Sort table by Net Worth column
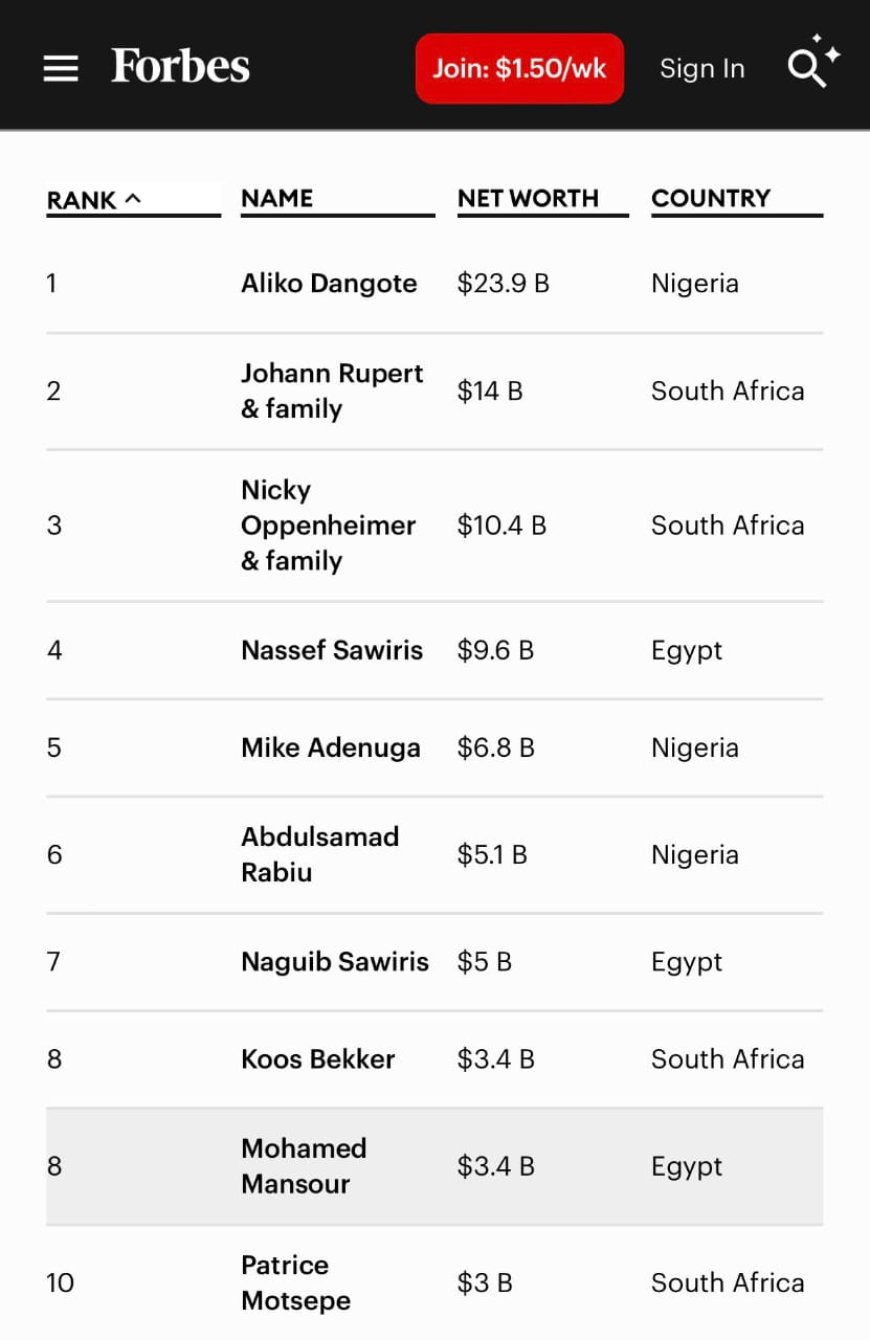Screen dimensions: 870x1340 [x=528, y=198]
